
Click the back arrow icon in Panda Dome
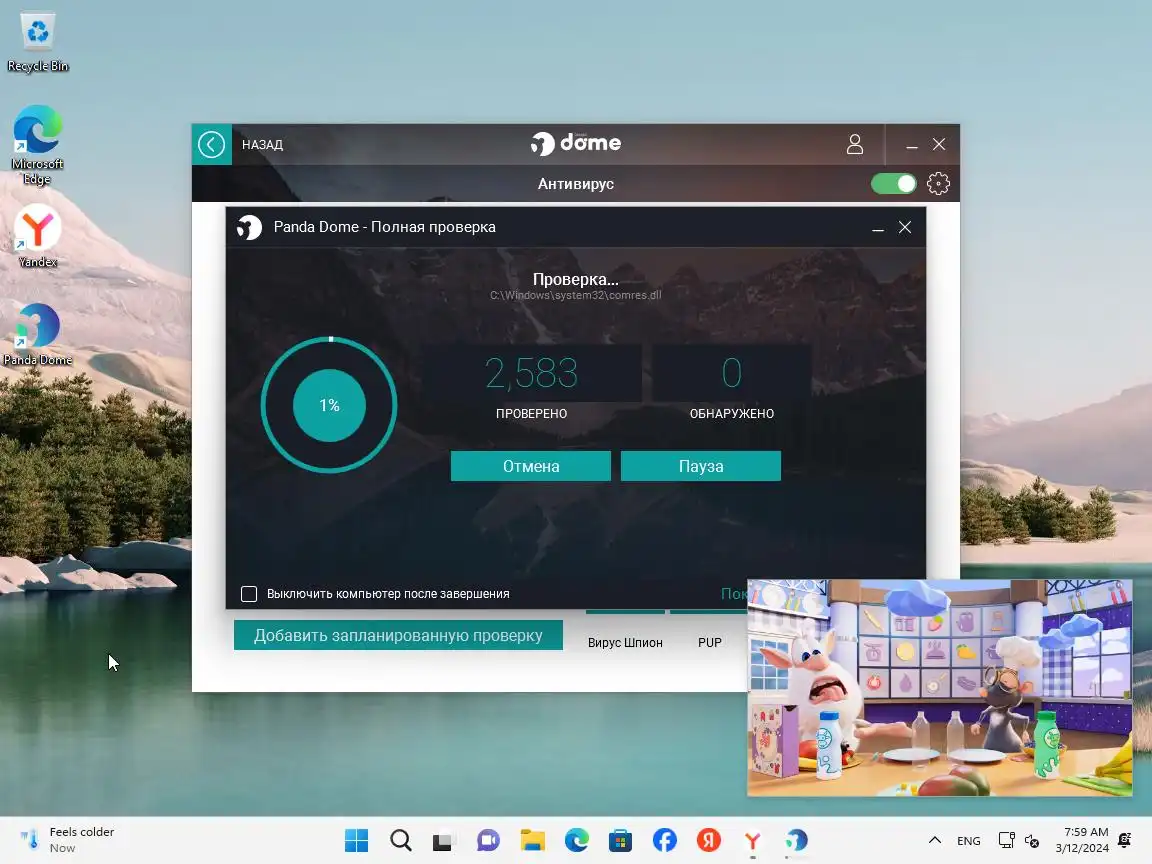pyautogui.click(x=212, y=144)
